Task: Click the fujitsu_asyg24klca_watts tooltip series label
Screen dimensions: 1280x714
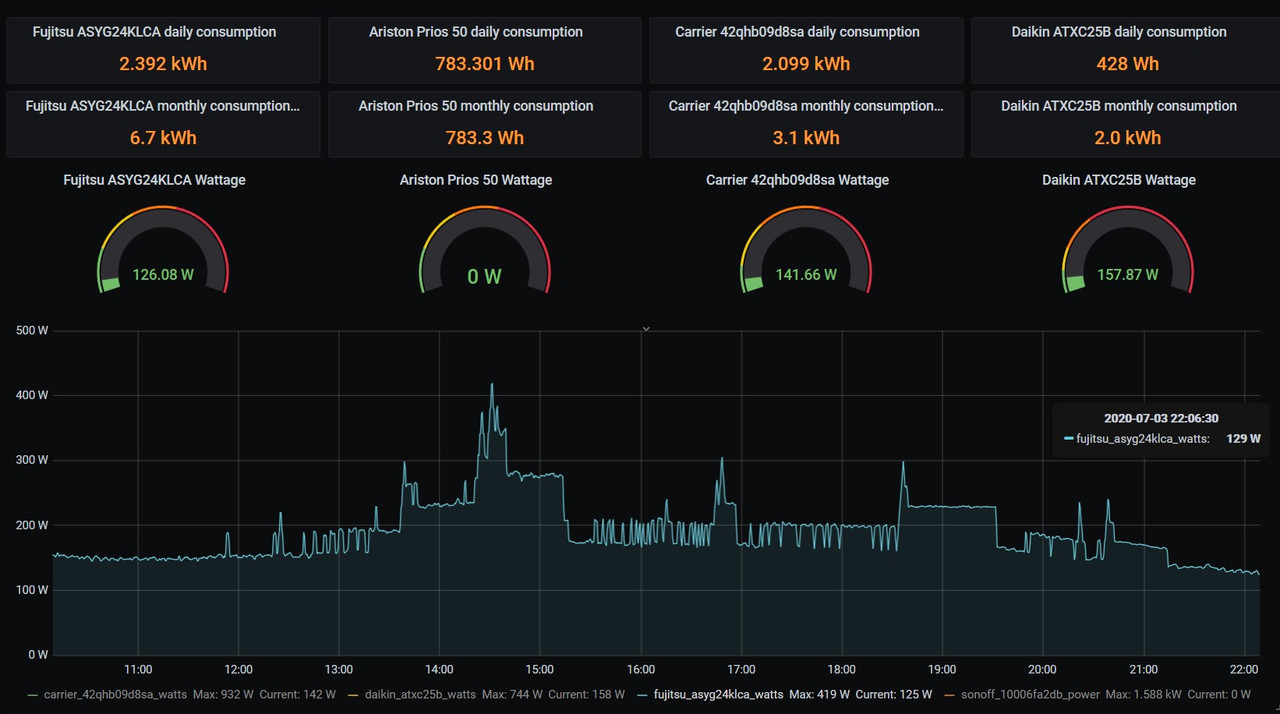Action: tap(1143, 438)
